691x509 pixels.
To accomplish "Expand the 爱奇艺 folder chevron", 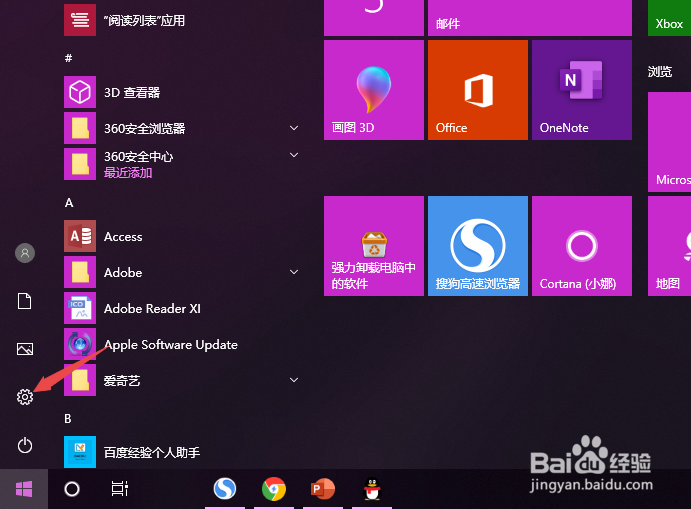I will pyautogui.click(x=294, y=379).
